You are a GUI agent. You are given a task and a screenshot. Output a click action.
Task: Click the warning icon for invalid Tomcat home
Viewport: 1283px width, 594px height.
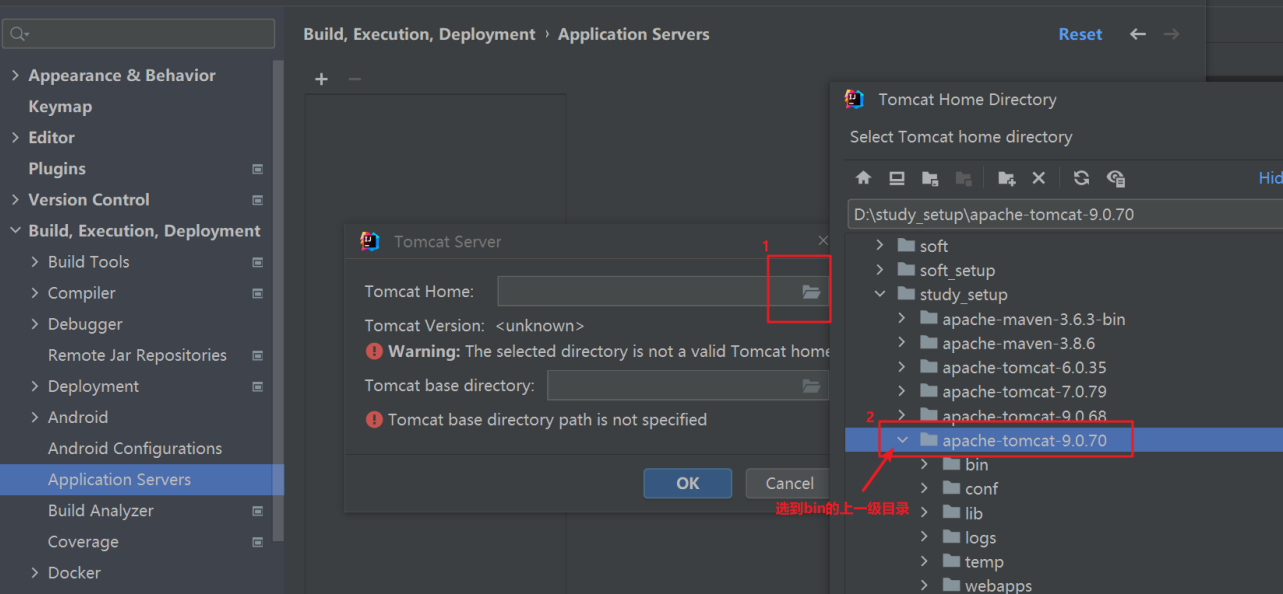[374, 351]
